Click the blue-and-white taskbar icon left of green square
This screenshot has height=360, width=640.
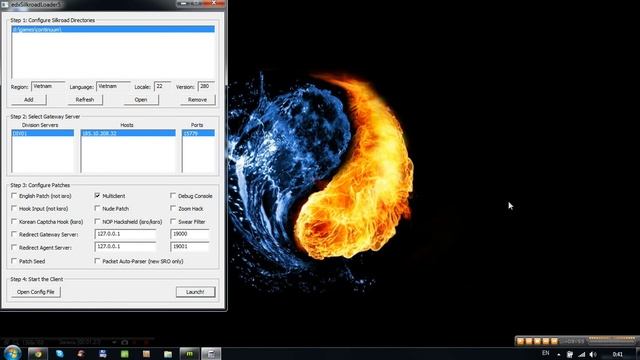(103, 354)
